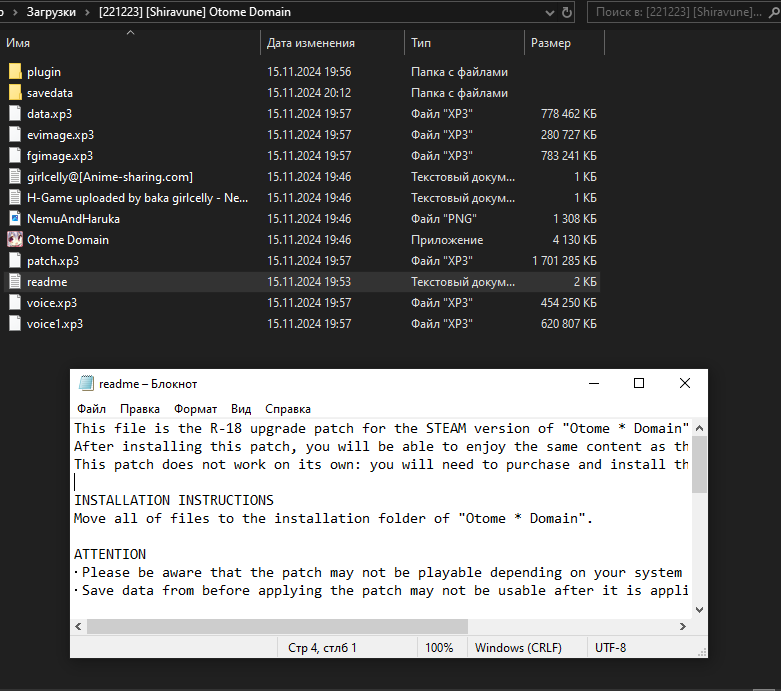Open the Файл menu in Notepad
This screenshot has width=781, height=691.
91,409
